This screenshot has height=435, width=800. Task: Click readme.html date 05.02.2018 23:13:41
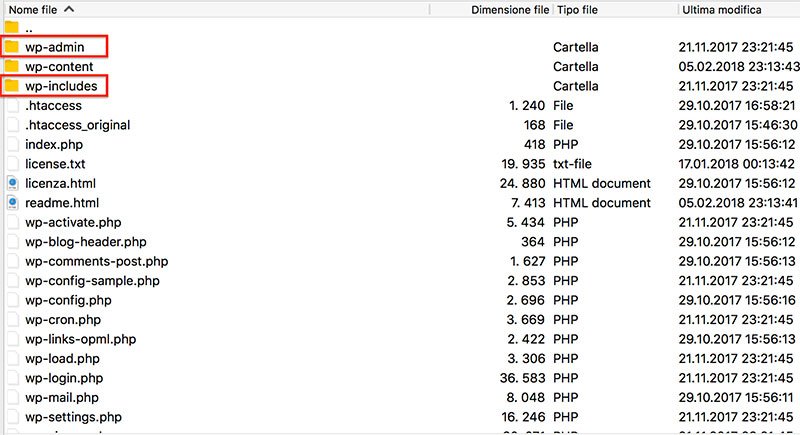pyautogui.click(x=738, y=202)
